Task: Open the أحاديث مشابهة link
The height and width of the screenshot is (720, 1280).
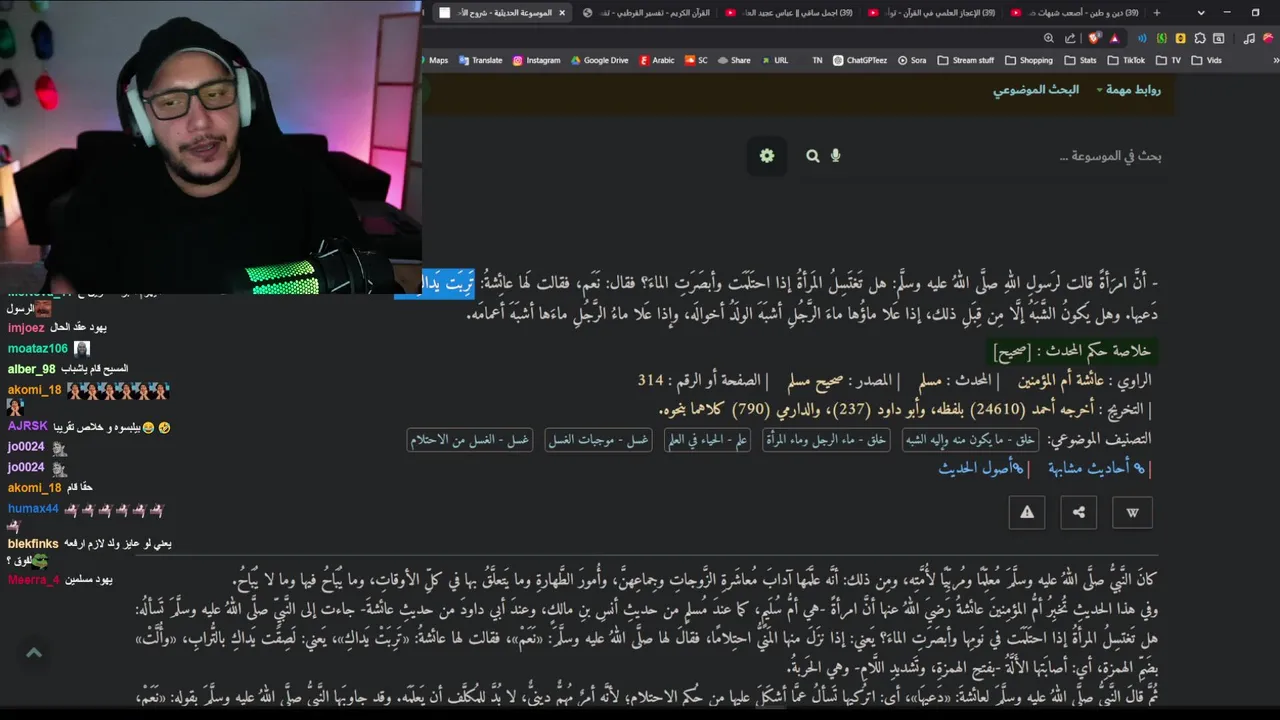Action: tap(1096, 468)
